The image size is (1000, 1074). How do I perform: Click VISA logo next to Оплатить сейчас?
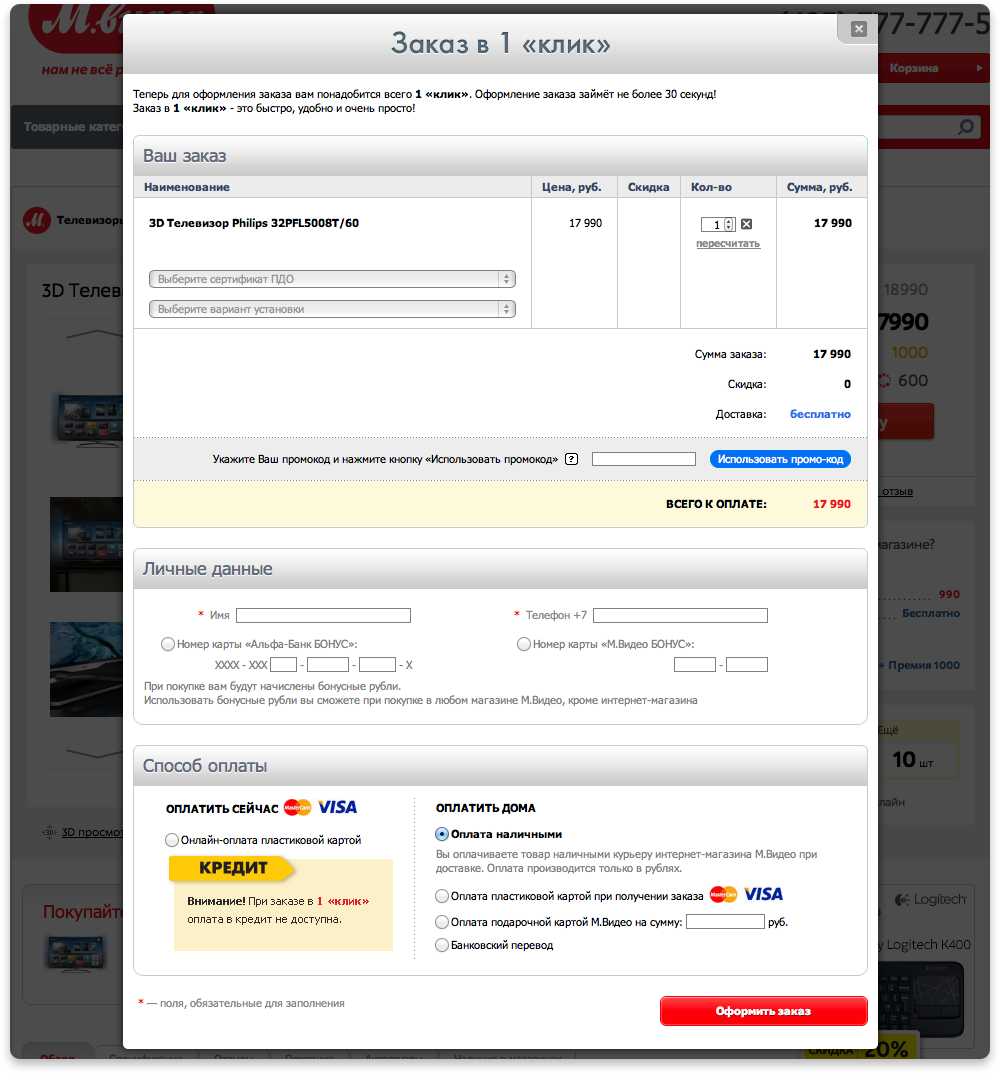click(337, 808)
